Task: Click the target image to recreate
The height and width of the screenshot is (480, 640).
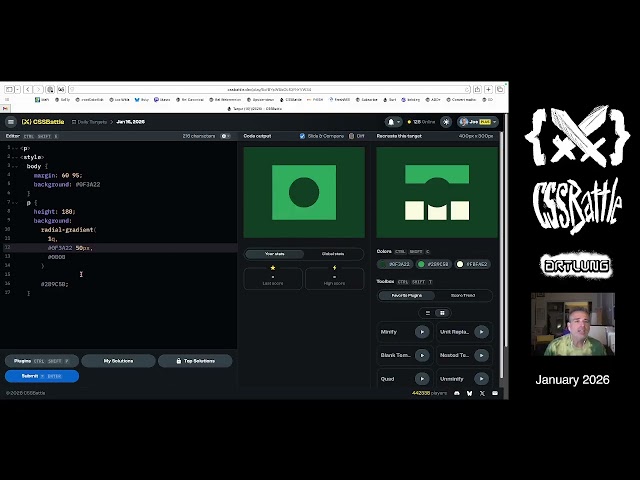Action: pyautogui.click(x=437, y=192)
